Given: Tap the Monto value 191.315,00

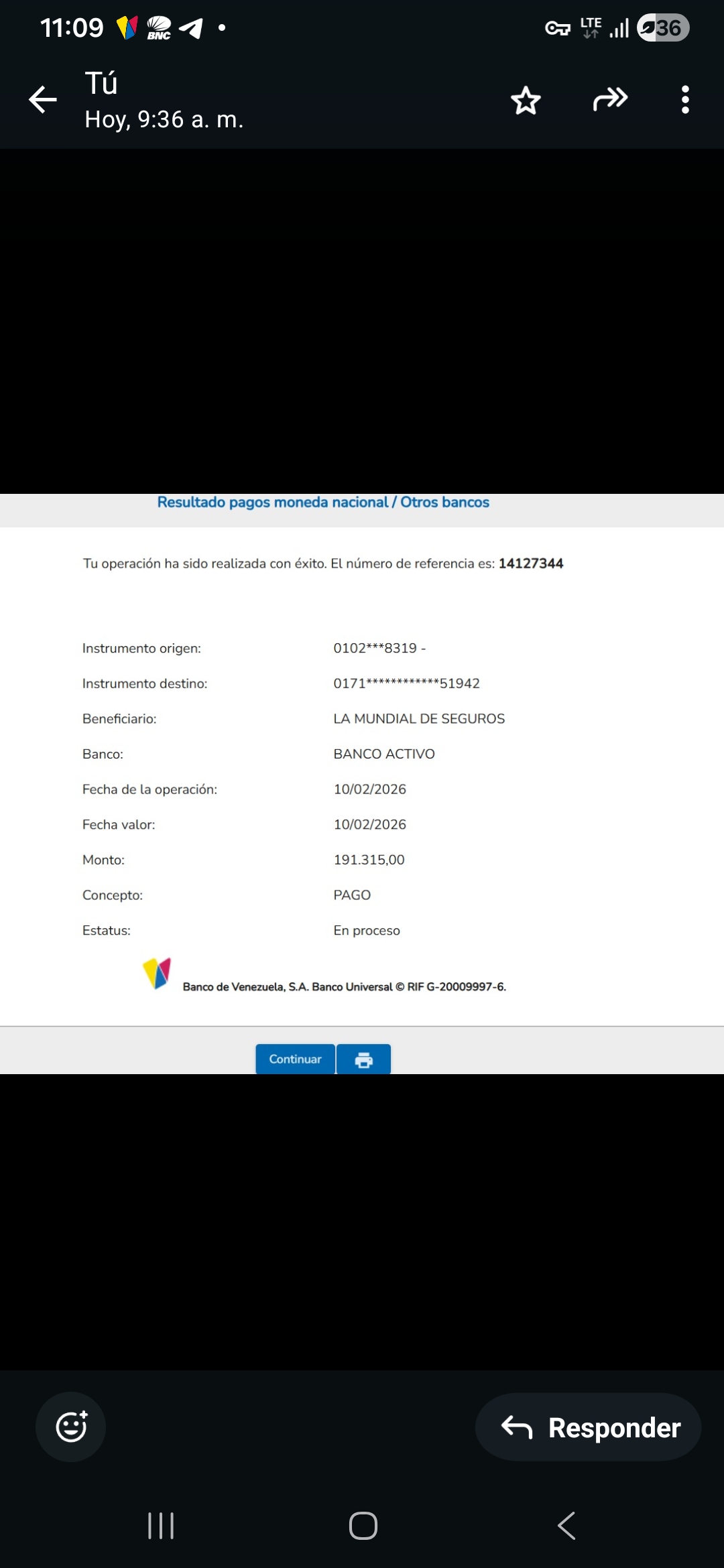Looking at the screenshot, I should click(369, 860).
